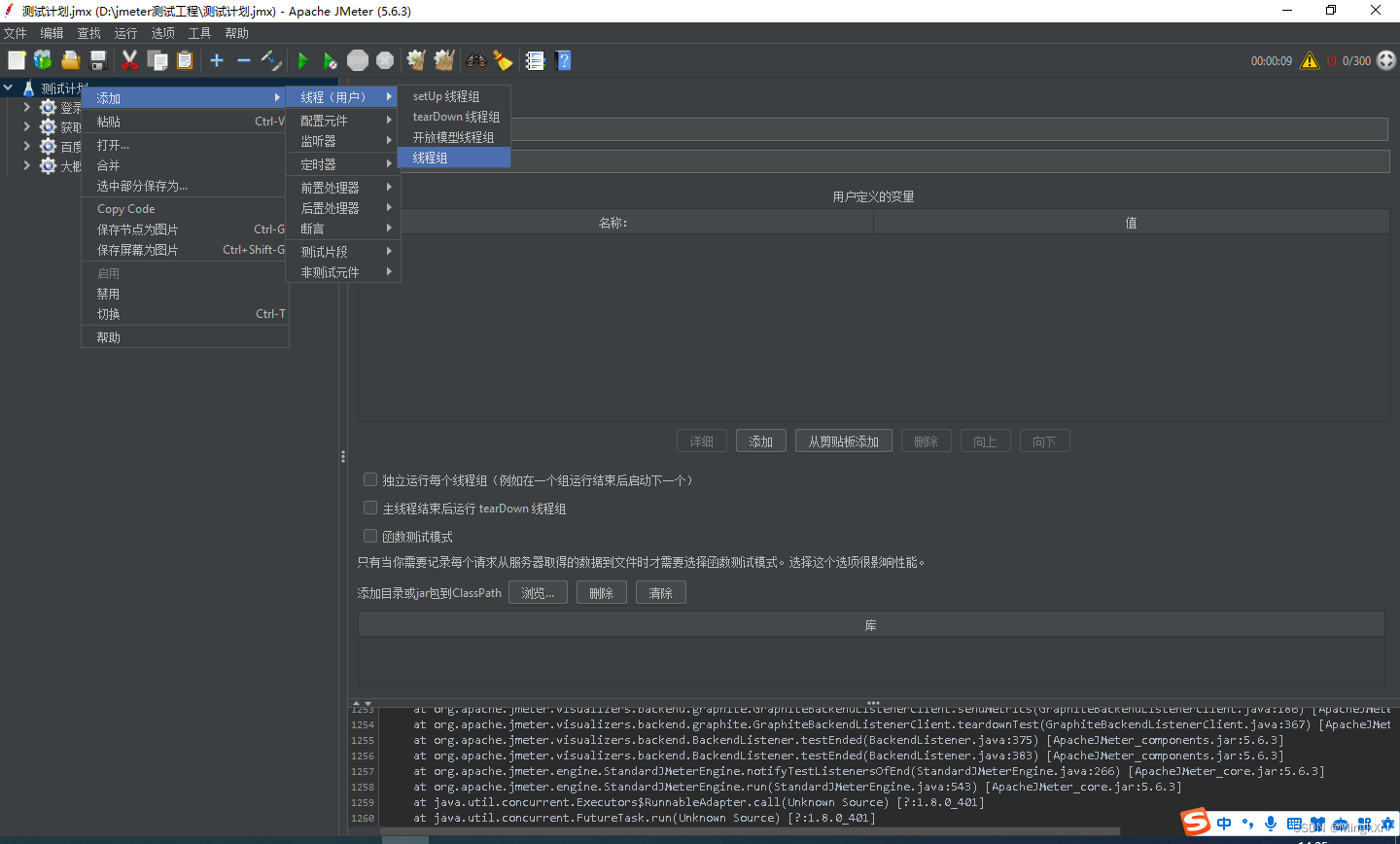Click the Toggle enable/disable icon
The height and width of the screenshot is (844, 1400).
[x=271, y=60]
